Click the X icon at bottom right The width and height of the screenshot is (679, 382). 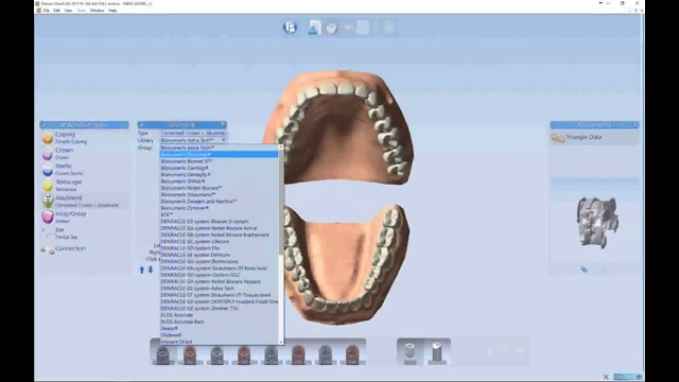click(606, 377)
